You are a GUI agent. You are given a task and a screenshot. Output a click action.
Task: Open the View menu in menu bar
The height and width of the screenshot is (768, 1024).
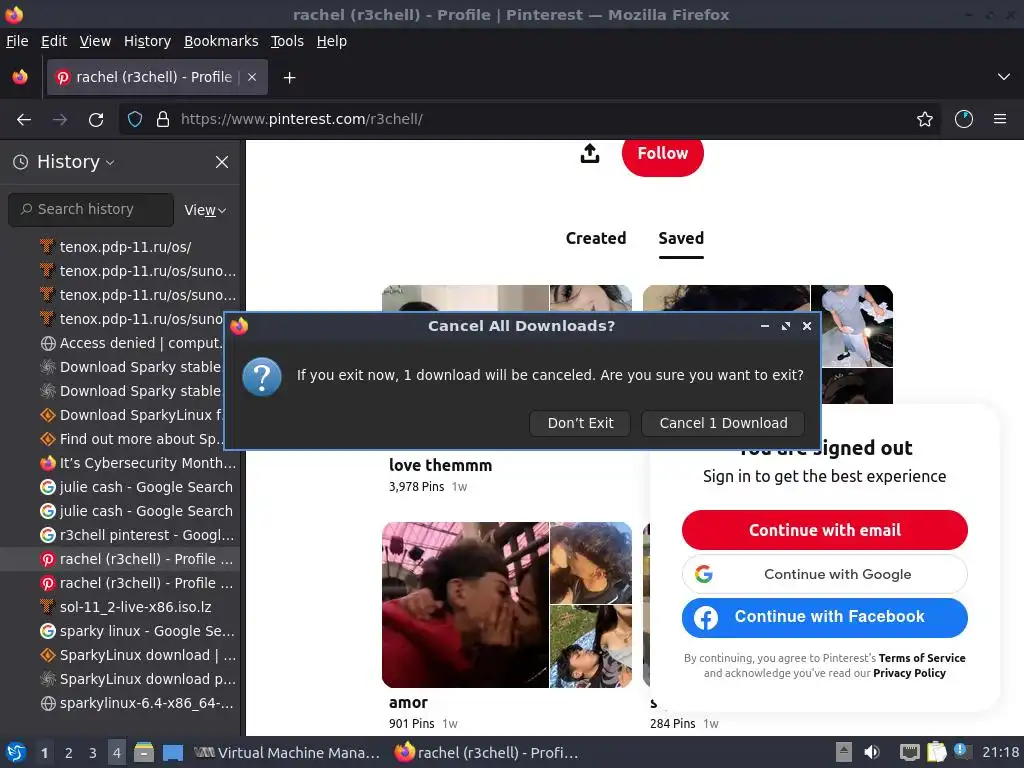(95, 41)
